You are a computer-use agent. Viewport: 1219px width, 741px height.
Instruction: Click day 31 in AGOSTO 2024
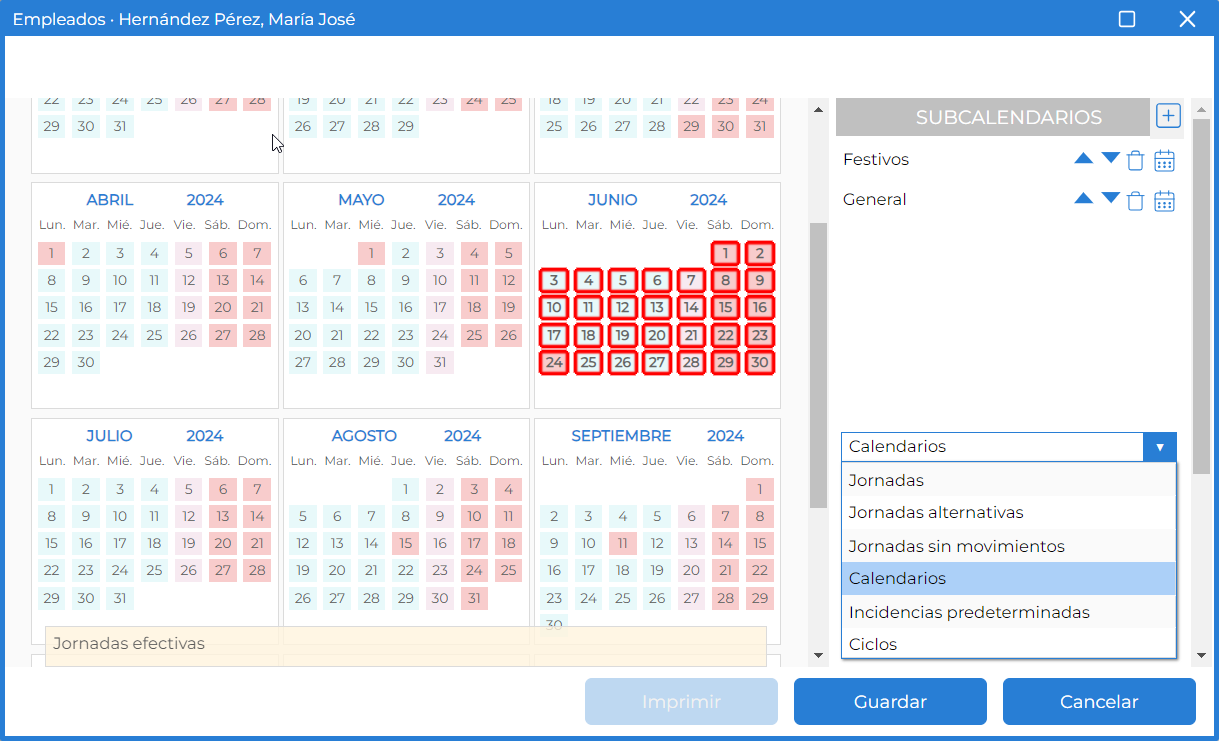(473, 598)
